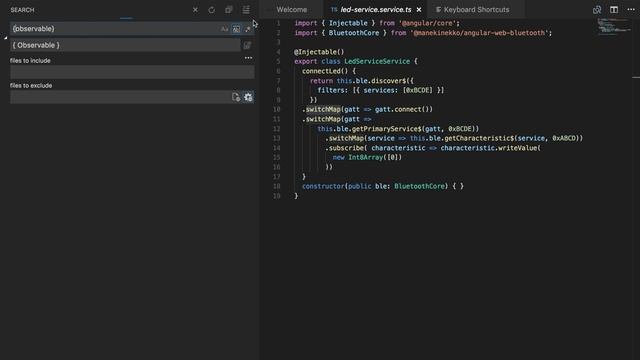Open editor More Actions menu
This screenshot has height=360, width=640.
[x=631, y=9]
